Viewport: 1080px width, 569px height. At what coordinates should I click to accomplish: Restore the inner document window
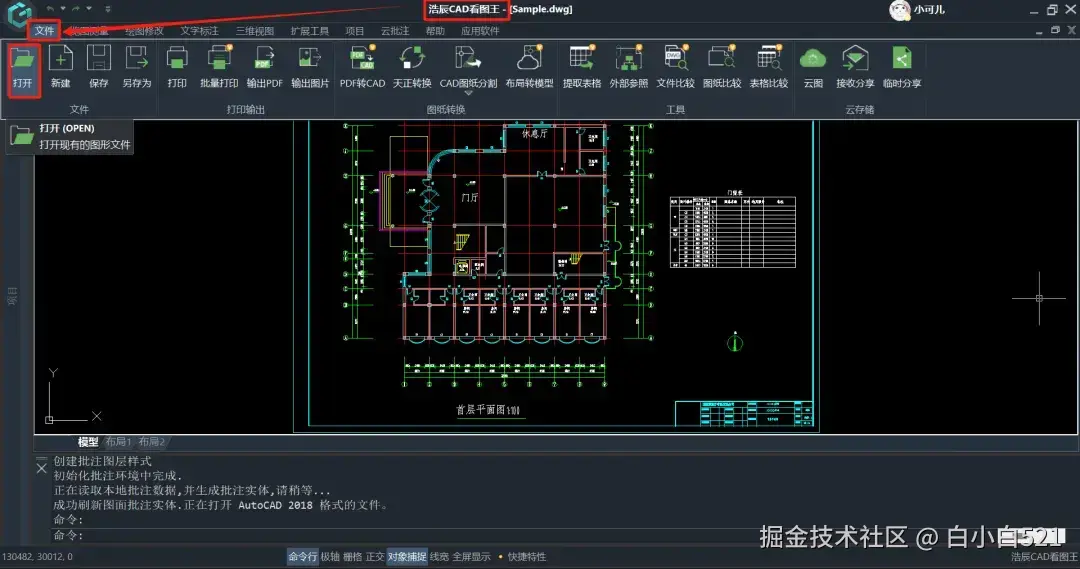click(1055, 30)
